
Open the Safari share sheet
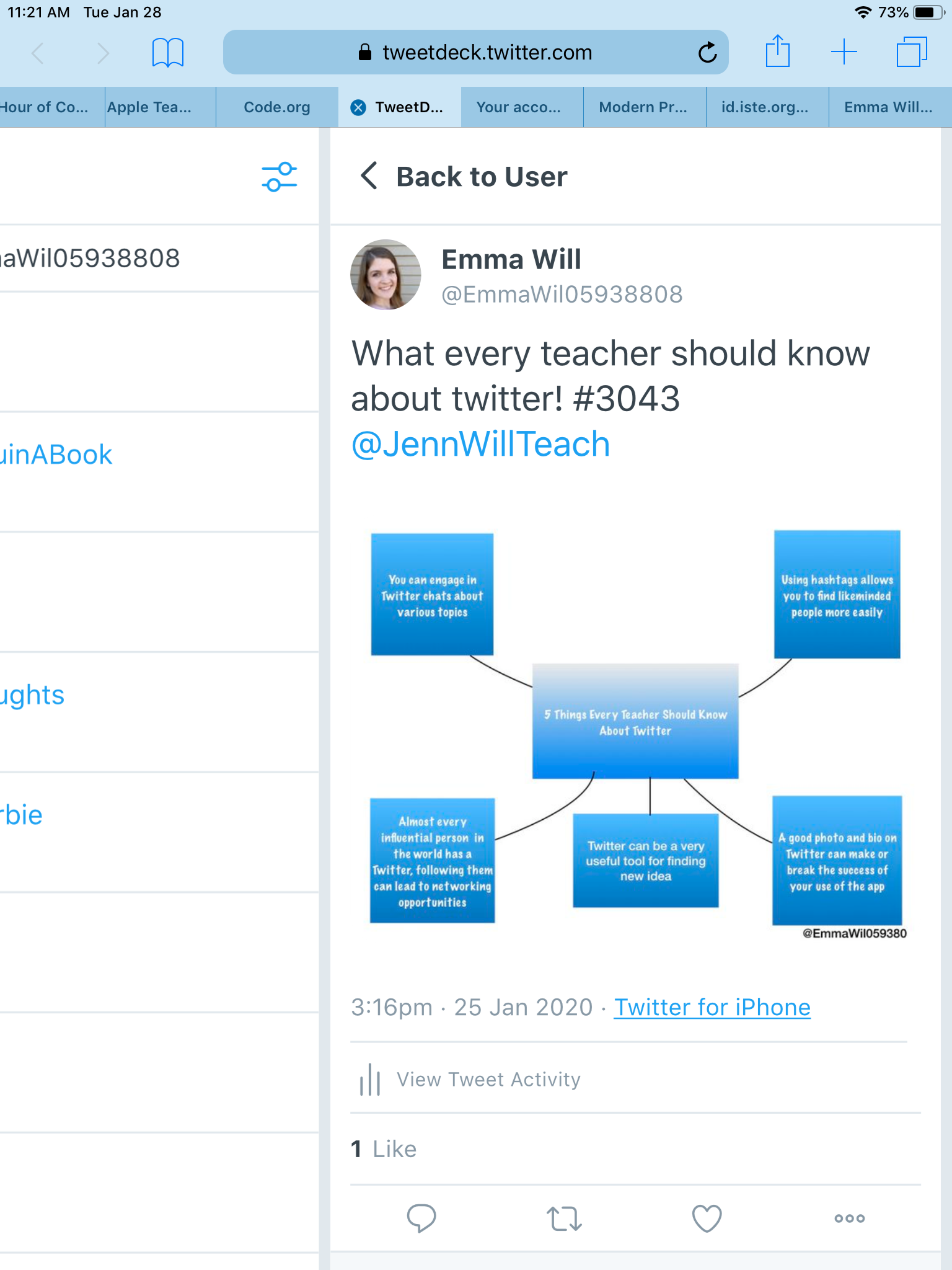click(x=777, y=51)
